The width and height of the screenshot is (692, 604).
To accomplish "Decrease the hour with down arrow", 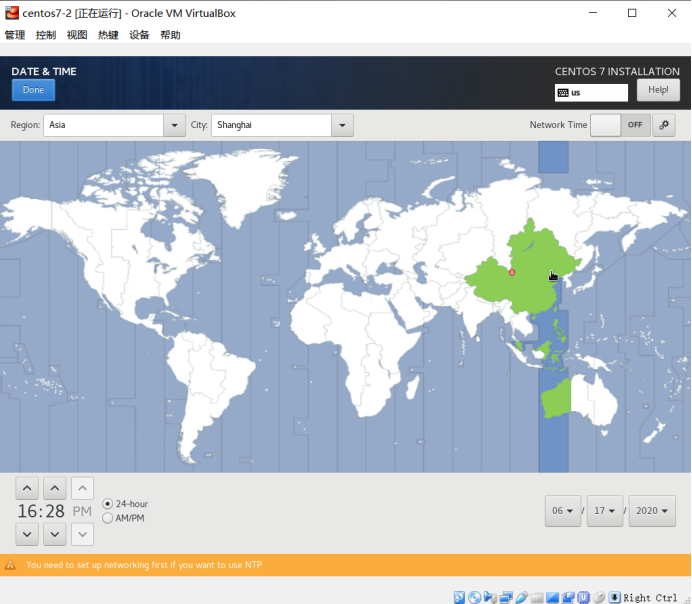I will tap(27, 534).
